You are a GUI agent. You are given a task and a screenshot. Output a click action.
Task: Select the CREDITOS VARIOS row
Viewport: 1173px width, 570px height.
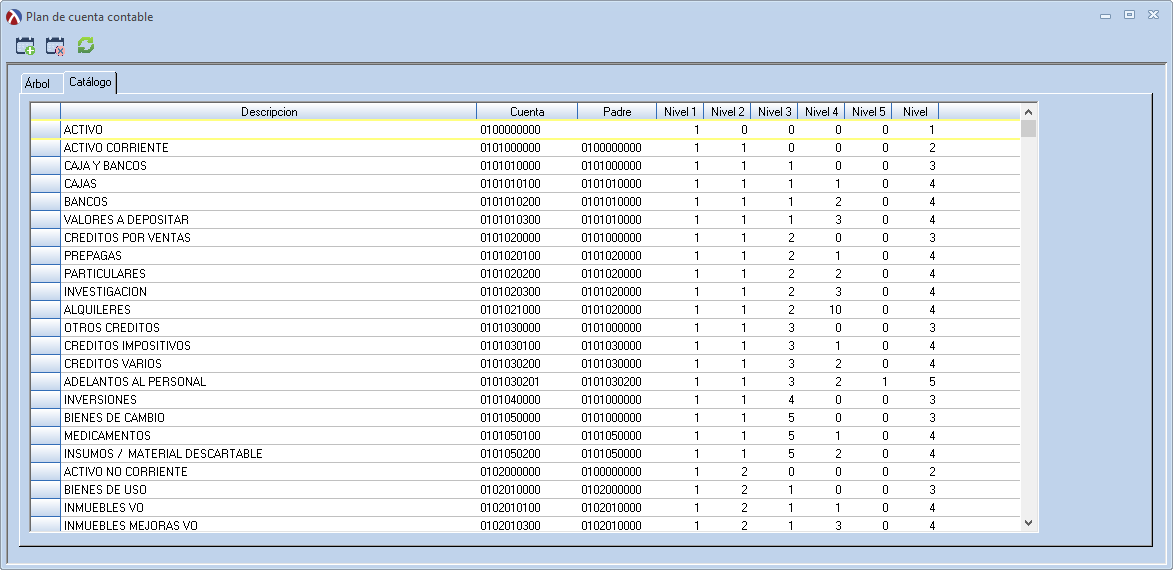[525, 364]
